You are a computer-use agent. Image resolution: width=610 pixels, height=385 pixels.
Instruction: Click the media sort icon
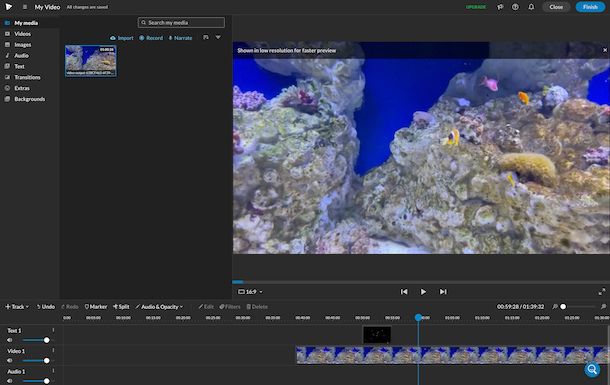point(206,37)
